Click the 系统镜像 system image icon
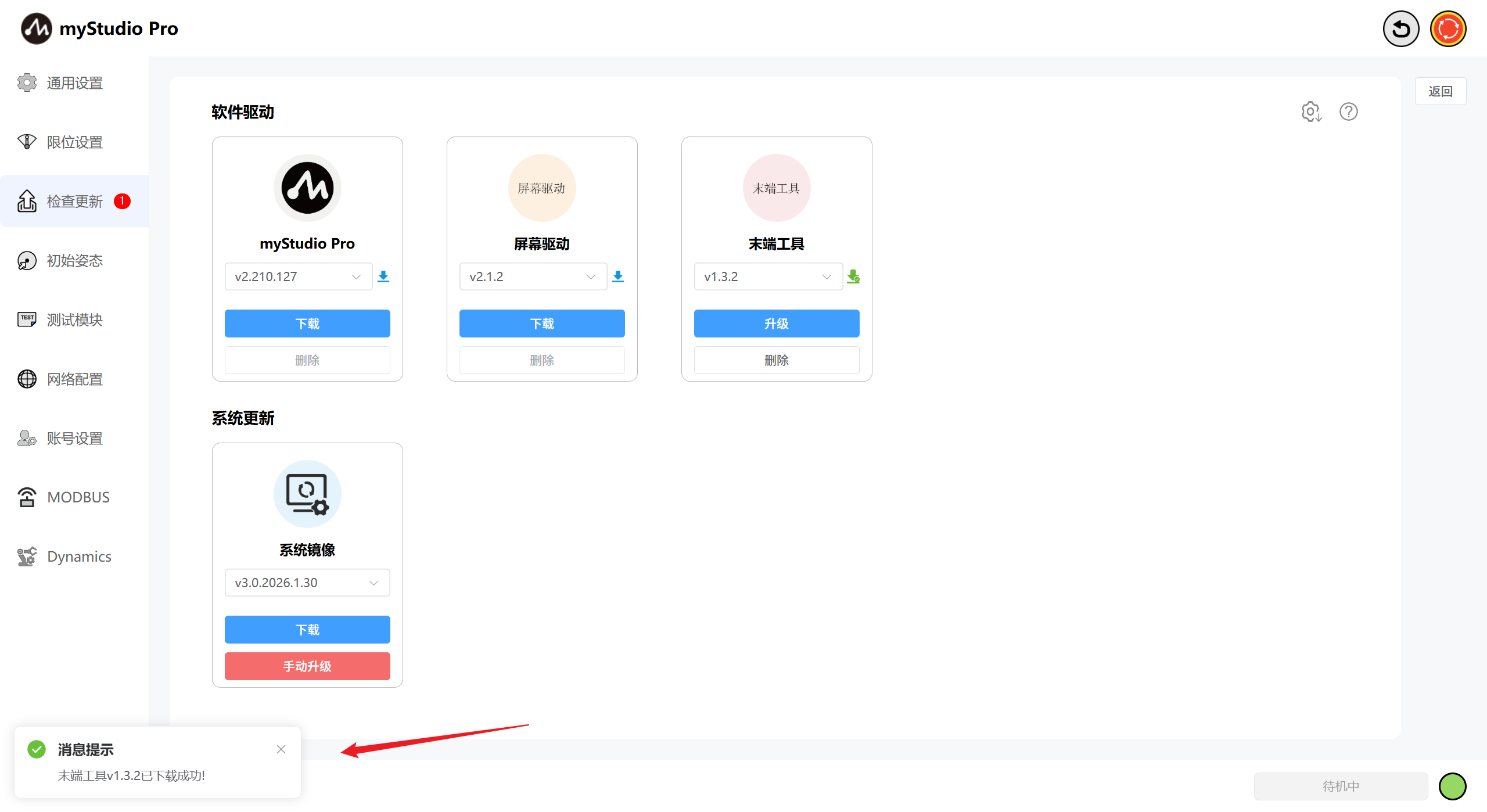Viewport: 1487px width, 812px height. point(307,494)
